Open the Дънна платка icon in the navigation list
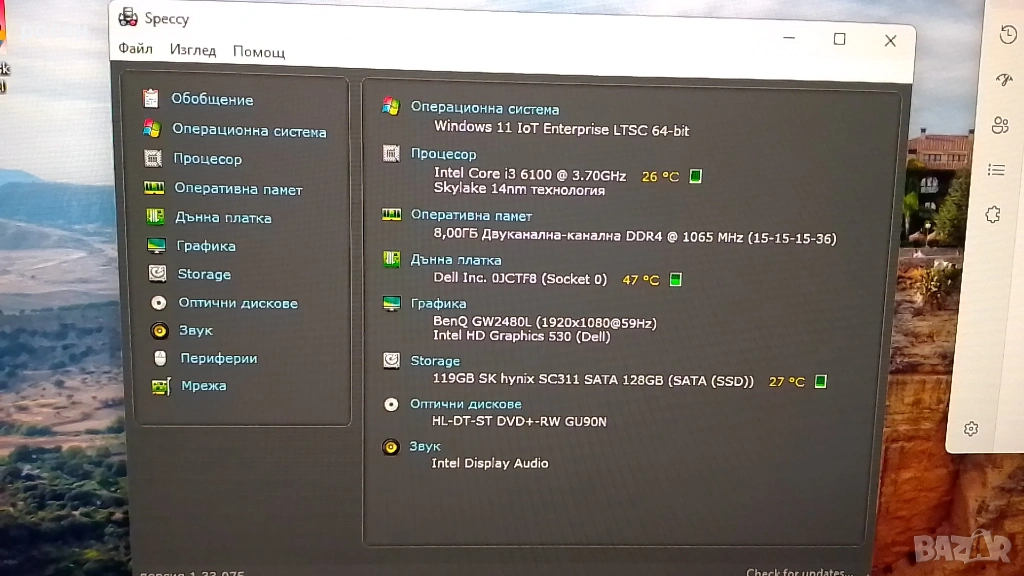The height and width of the screenshot is (576, 1024). click(x=155, y=217)
